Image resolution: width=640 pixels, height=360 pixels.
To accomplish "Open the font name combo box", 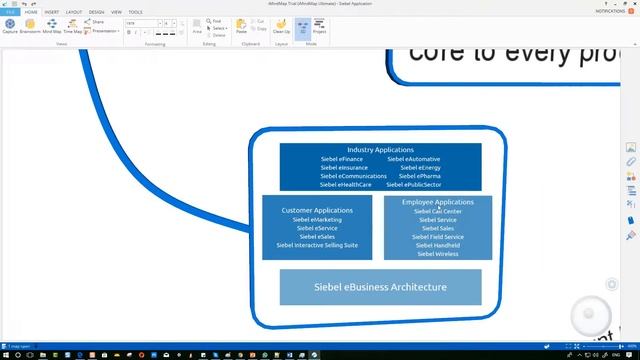I will (144, 23).
